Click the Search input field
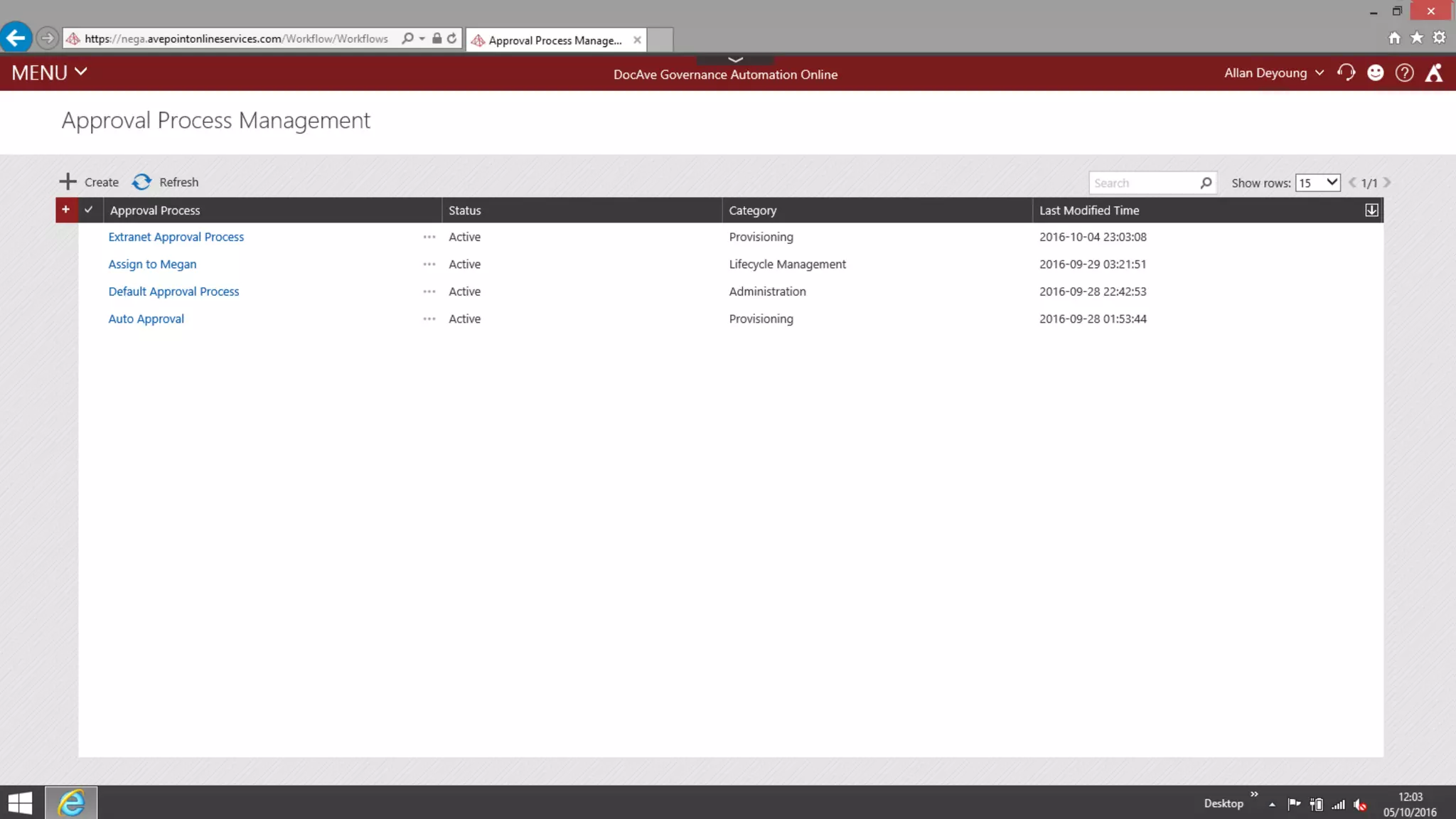Screen dimensions: 1456x819 pyautogui.click(x=1144, y=183)
